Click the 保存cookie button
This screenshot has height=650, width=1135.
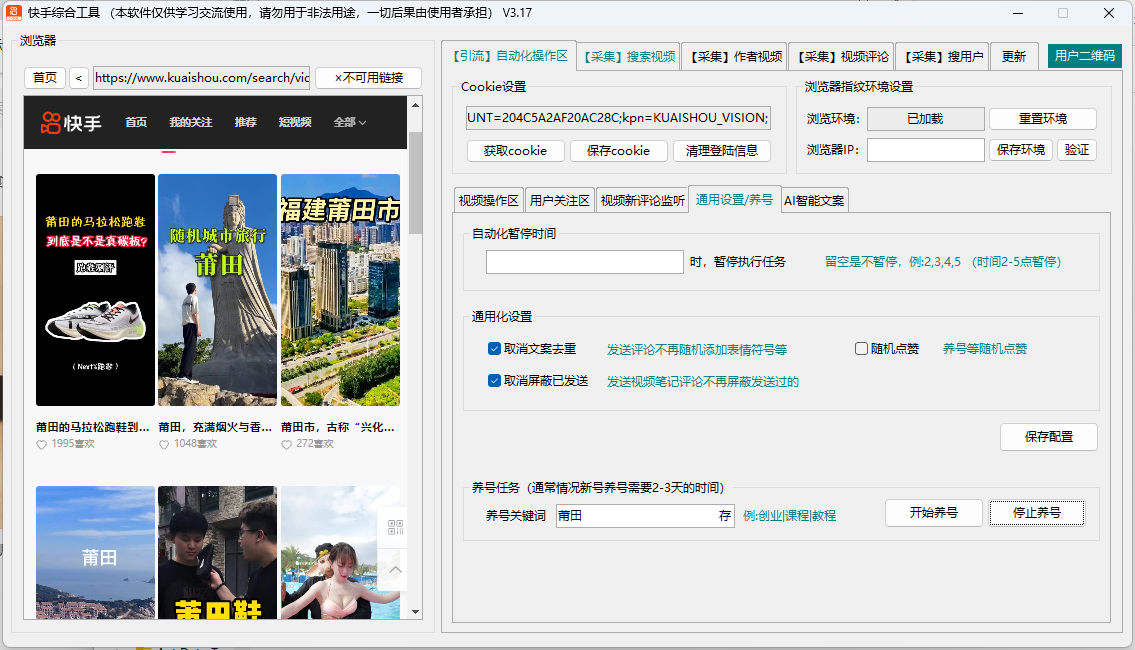click(618, 151)
